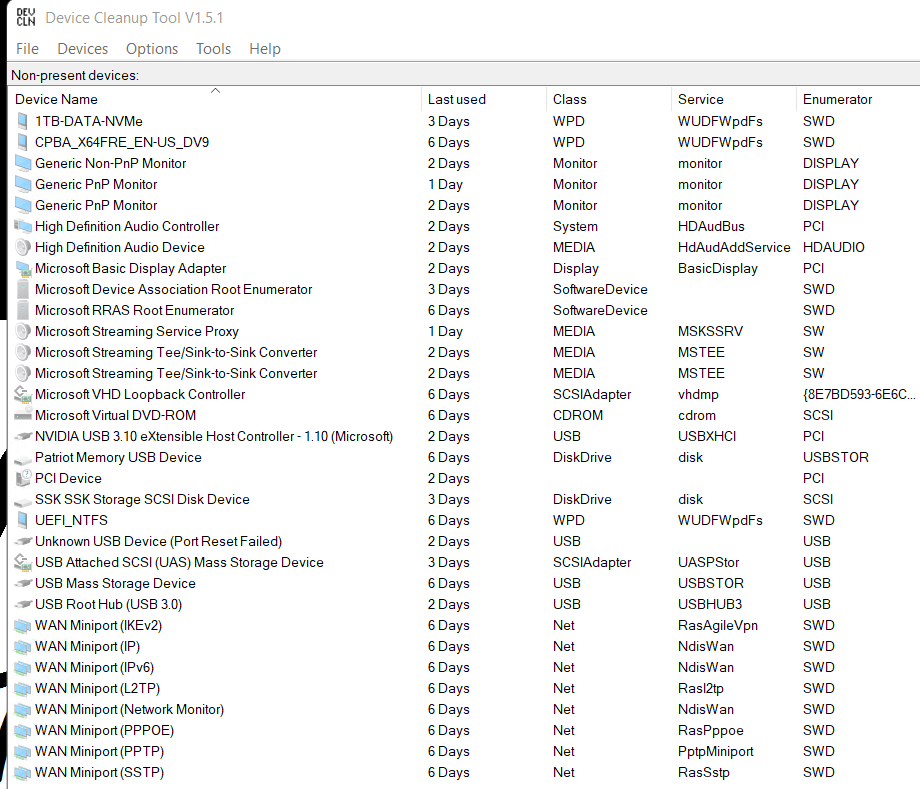Open the Tools menu

coord(213,49)
